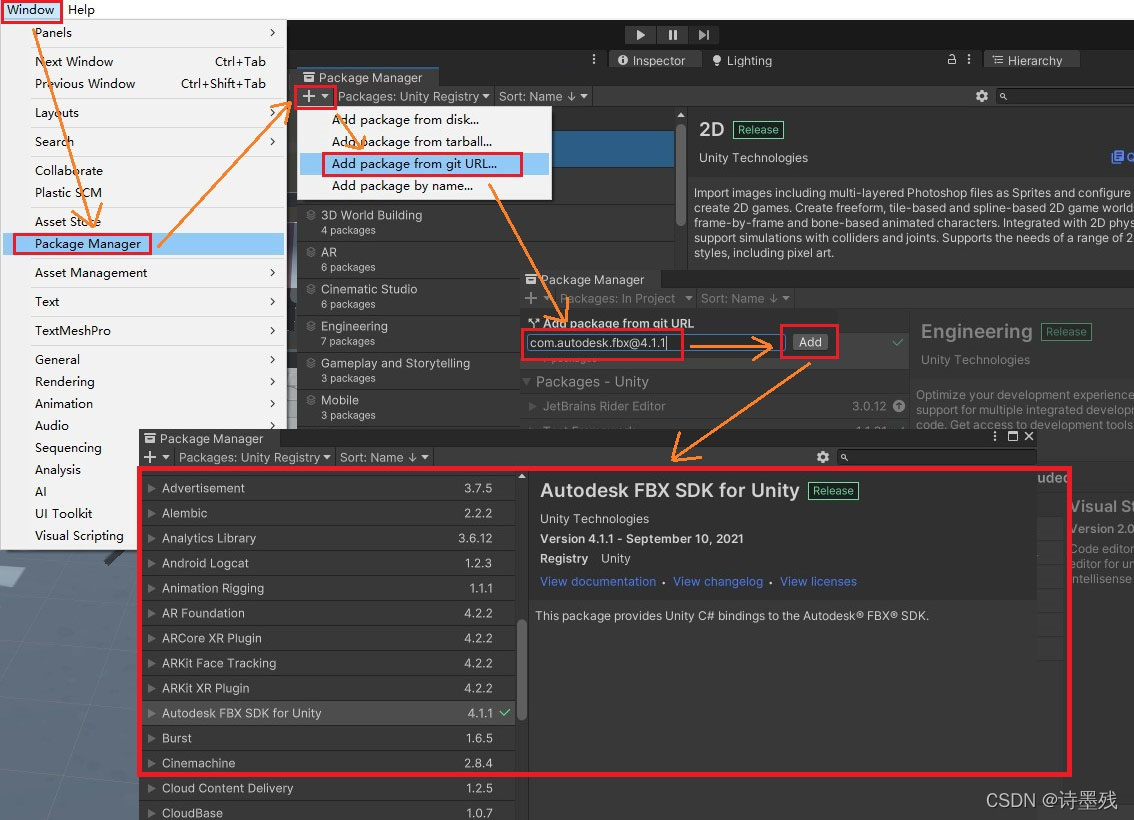The height and width of the screenshot is (820, 1134).
Task: Open settings gear in bottom Package Manager
Action: pyautogui.click(x=822, y=457)
